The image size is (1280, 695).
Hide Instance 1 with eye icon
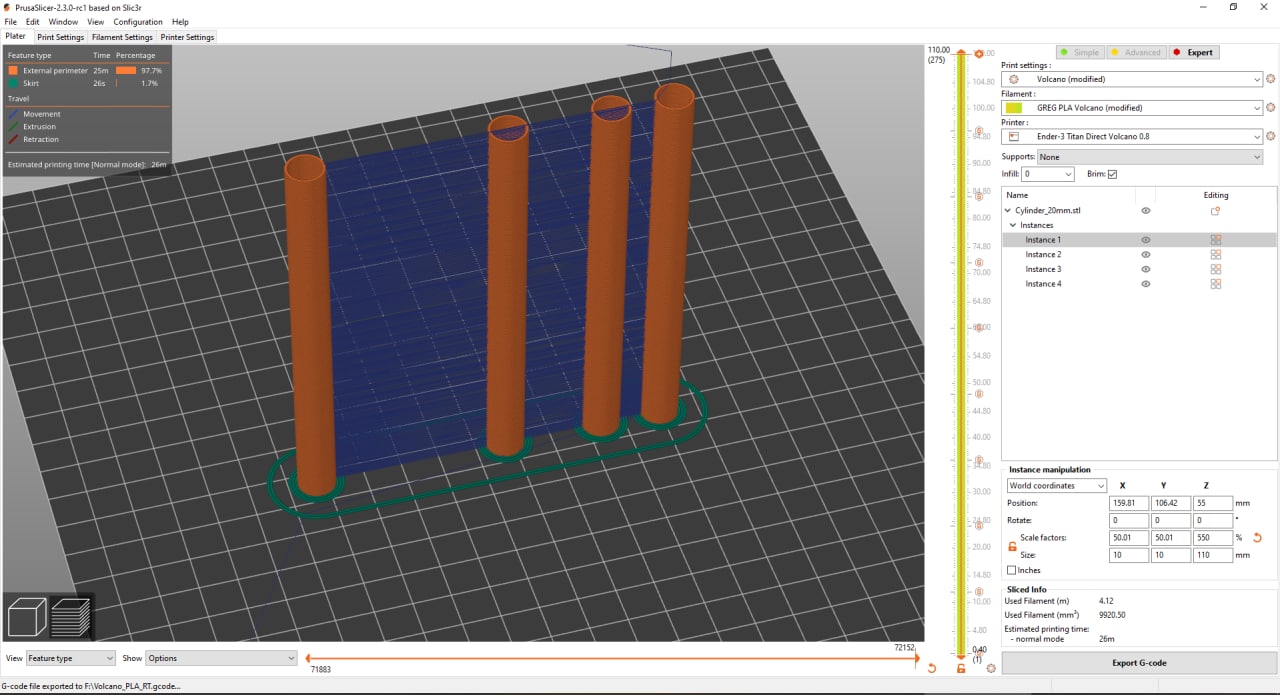tap(1146, 240)
